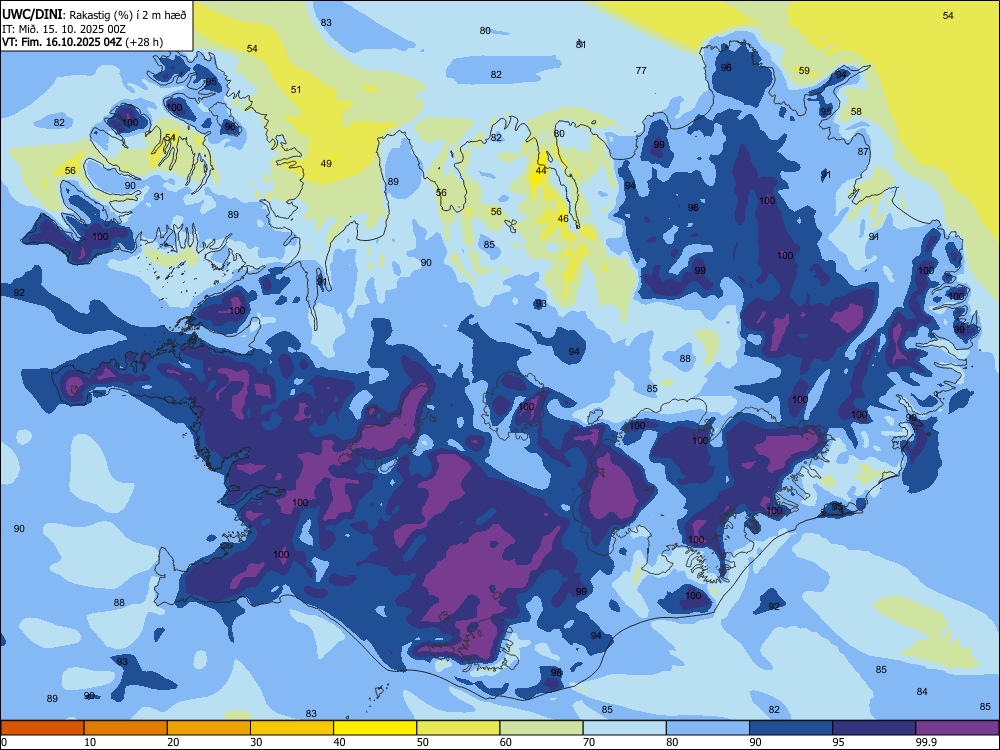Click the '50' legend tick label
1000x750 pixels.
click(423, 742)
